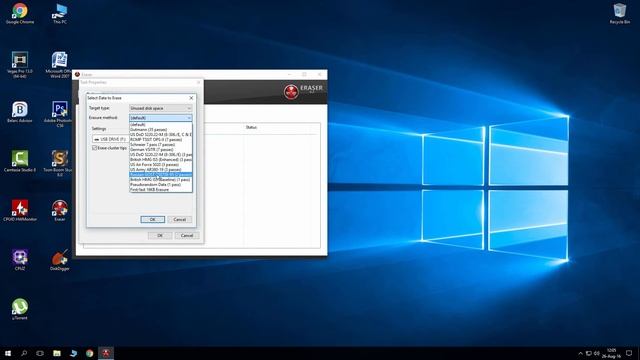
Task: Select Gutmann (35 passes) method
Action: point(160,129)
